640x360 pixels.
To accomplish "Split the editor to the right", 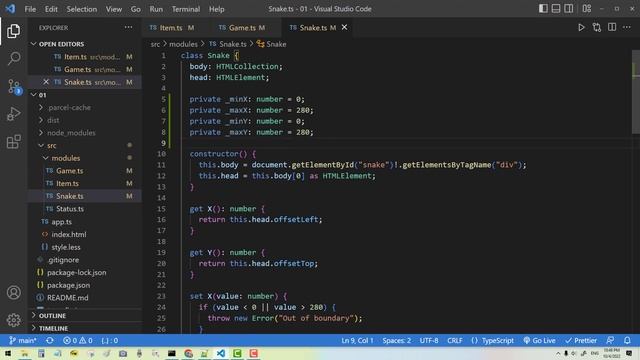I will (x=612, y=28).
